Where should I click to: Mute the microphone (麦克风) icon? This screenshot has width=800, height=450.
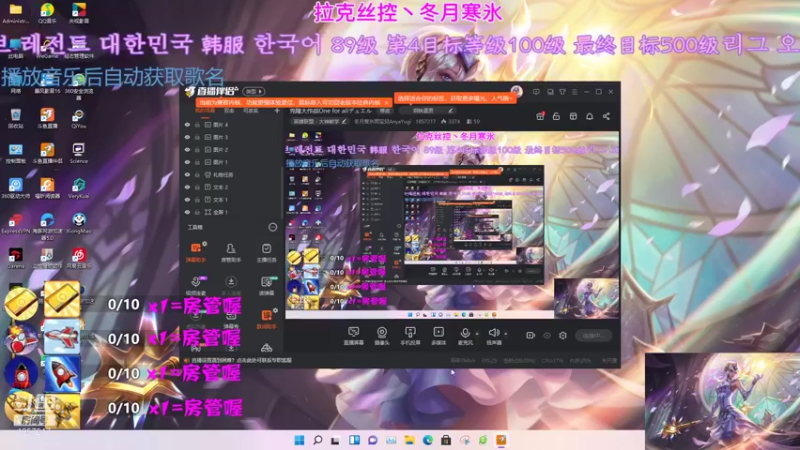[x=465, y=333]
